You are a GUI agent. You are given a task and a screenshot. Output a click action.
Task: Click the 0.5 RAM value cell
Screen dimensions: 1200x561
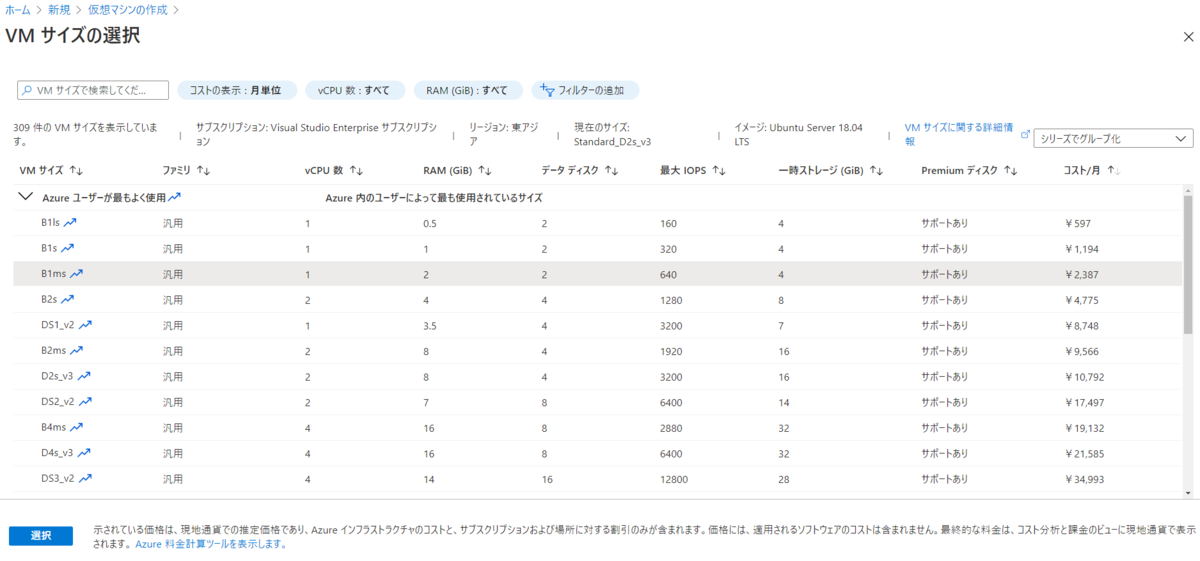tap(430, 222)
